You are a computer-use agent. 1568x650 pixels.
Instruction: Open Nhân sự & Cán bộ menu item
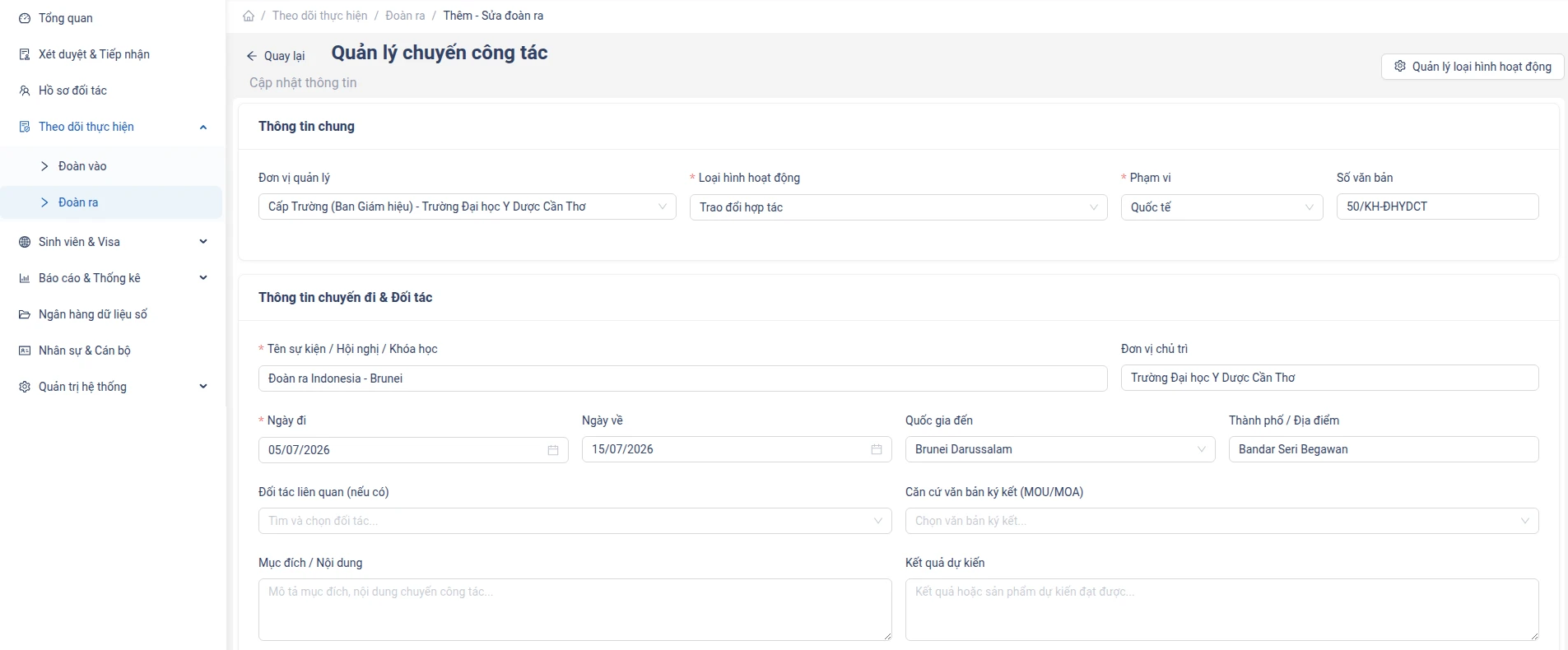point(112,351)
